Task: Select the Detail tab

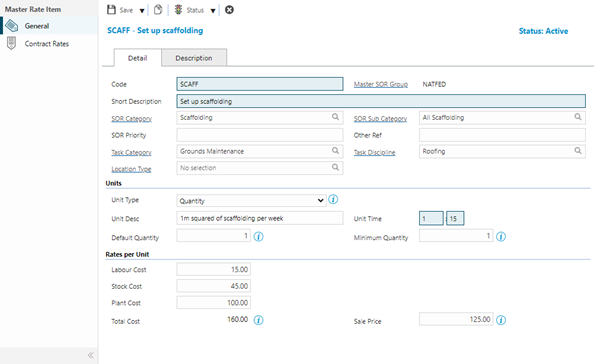Action: [x=138, y=58]
